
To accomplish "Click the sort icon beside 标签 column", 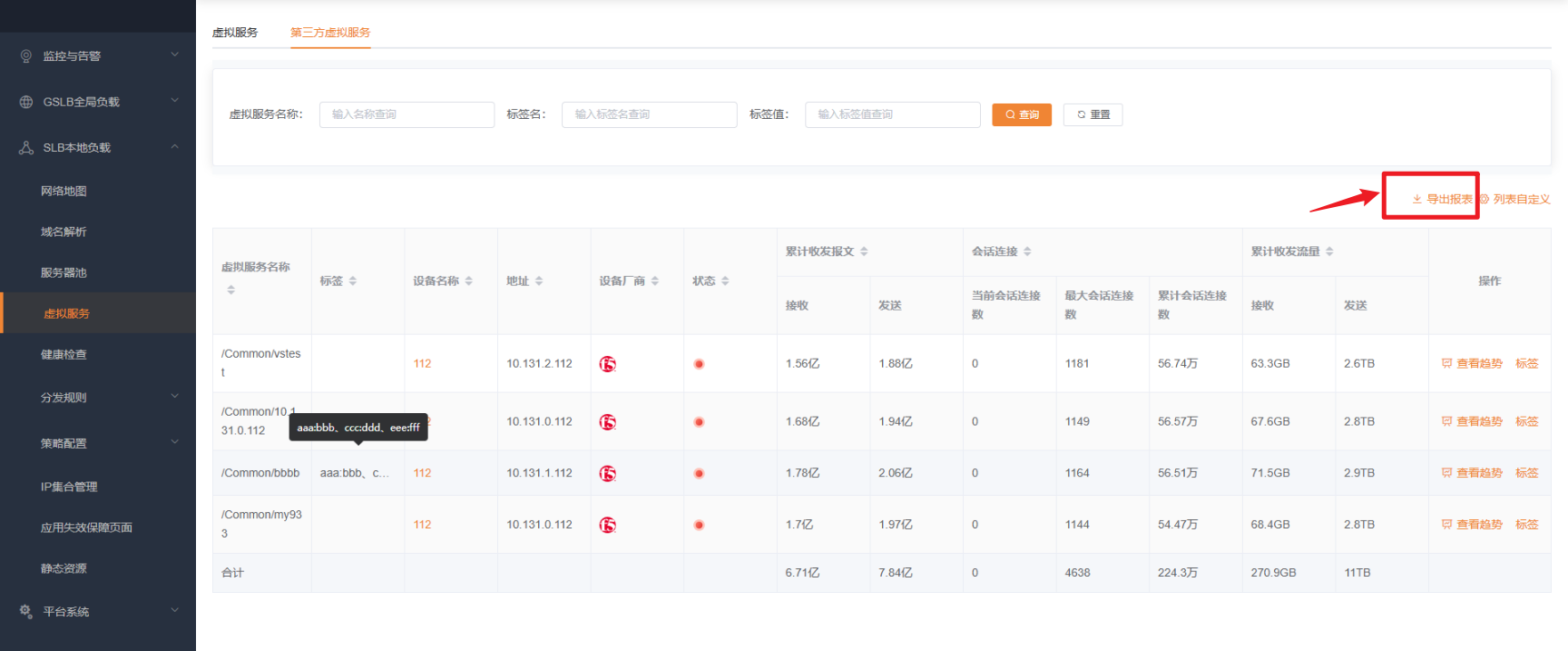I will [353, 281].
